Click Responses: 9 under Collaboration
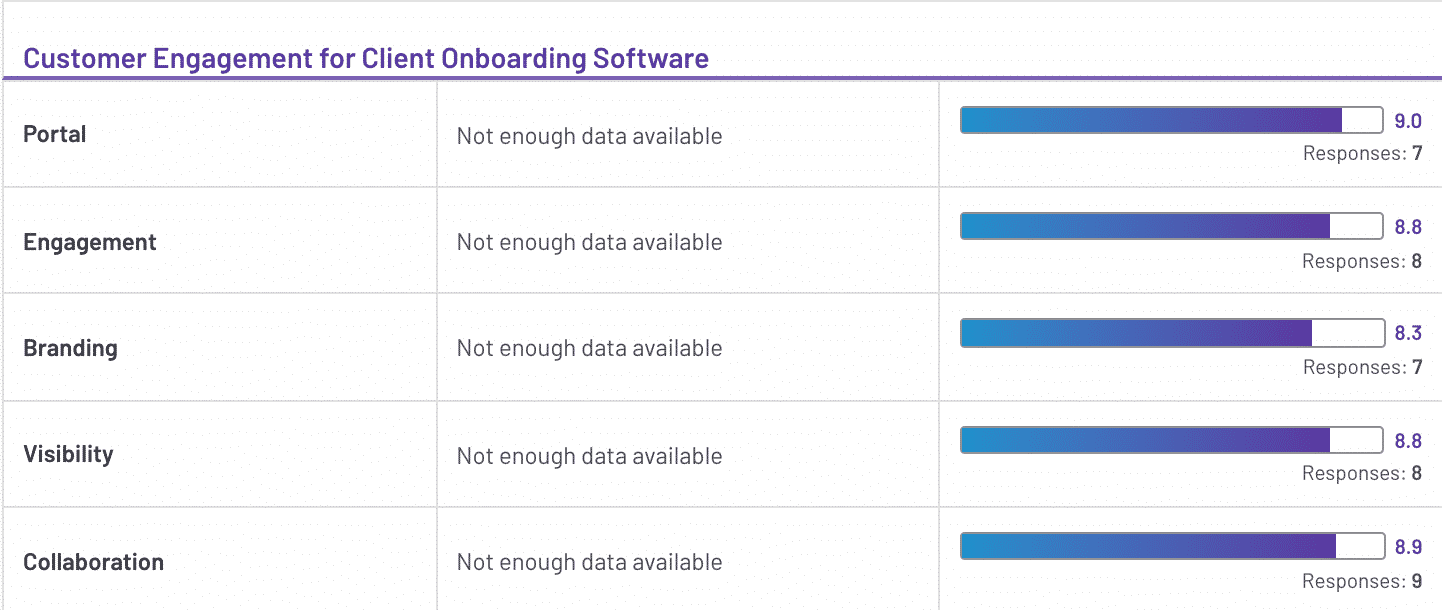Image resolution: width=1442 pixels, height=610 pixels. pyautogui.click(x=1362, y=581)
